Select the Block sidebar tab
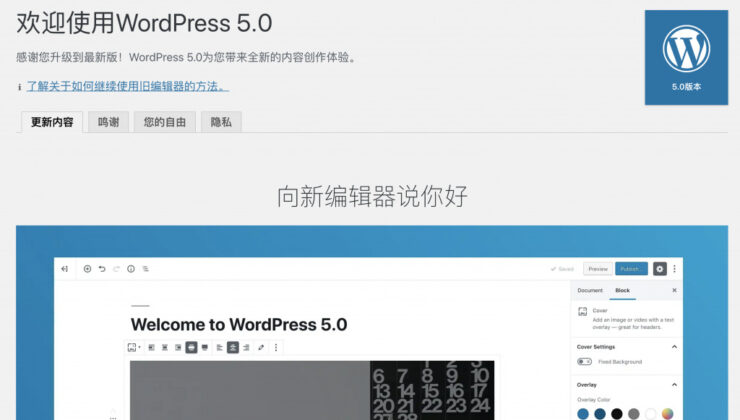The width and height of the screenshot is (740, 420). pos(622,291)
